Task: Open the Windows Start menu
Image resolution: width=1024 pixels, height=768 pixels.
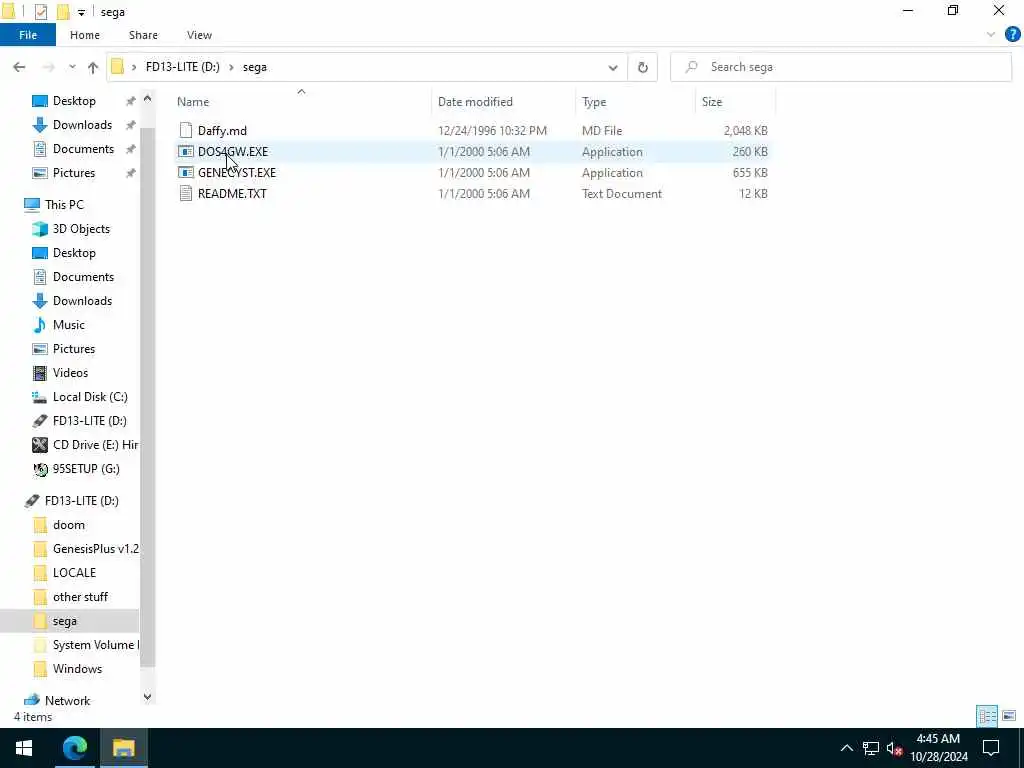Action: pos(24,748)
